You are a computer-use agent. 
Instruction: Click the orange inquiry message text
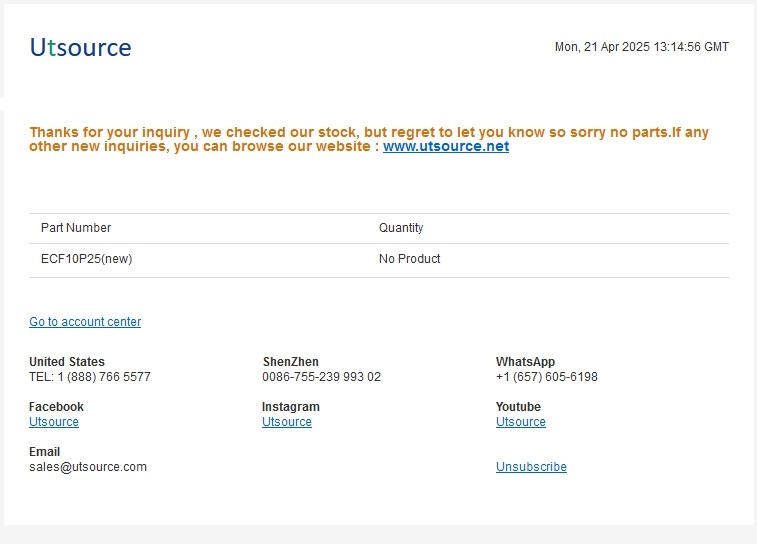click(x=369, y=139)
